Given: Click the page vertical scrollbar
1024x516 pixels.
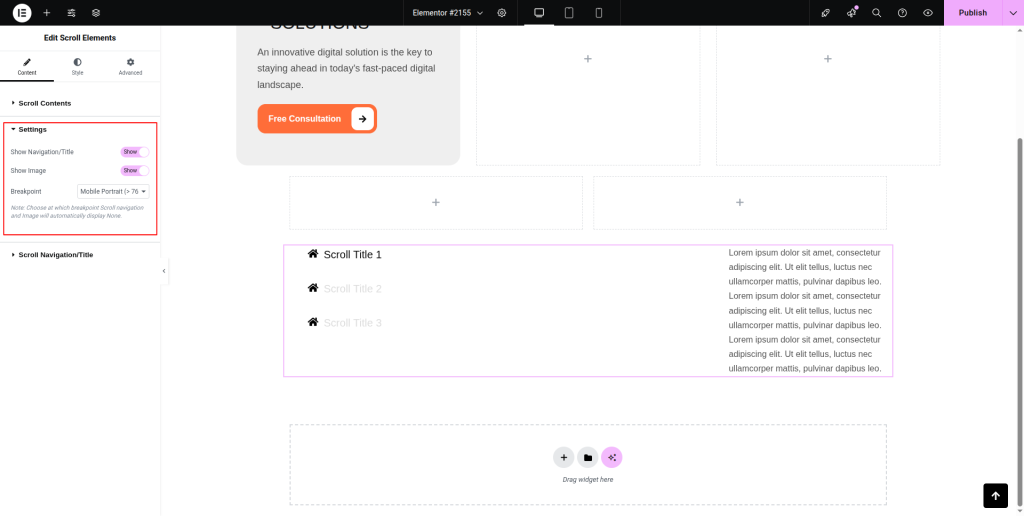Looking at the screenshot, I should 1020,320.
